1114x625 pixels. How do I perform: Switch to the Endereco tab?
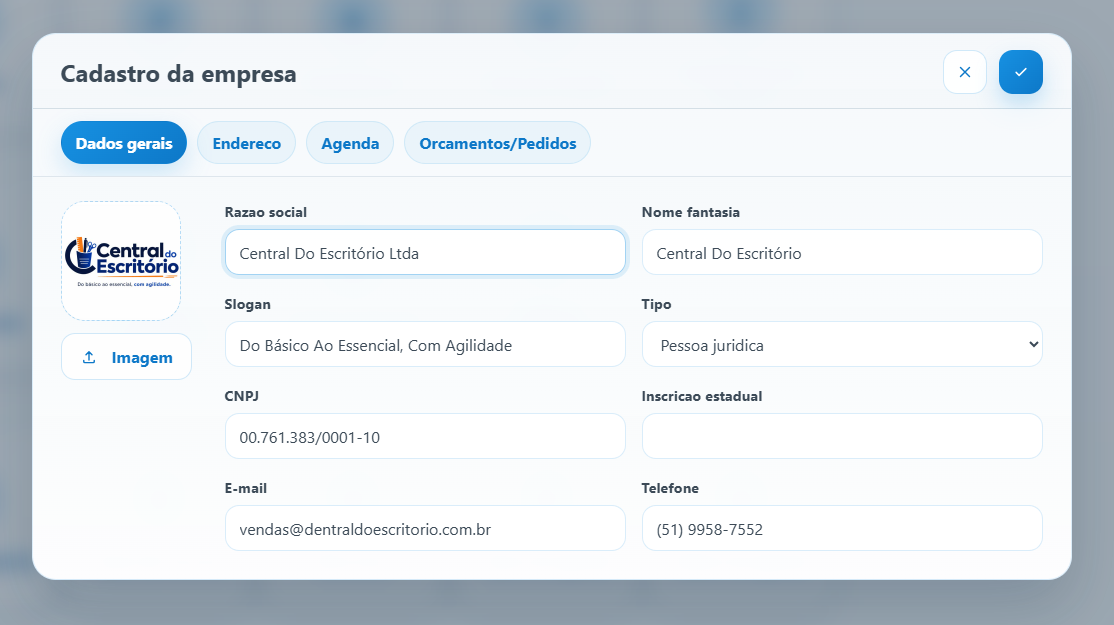click(246, 142)
